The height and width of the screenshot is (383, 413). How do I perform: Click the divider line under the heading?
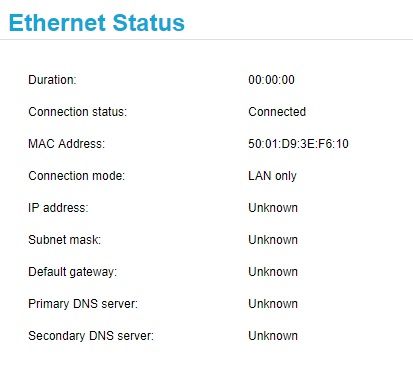(x=206, y=39)
